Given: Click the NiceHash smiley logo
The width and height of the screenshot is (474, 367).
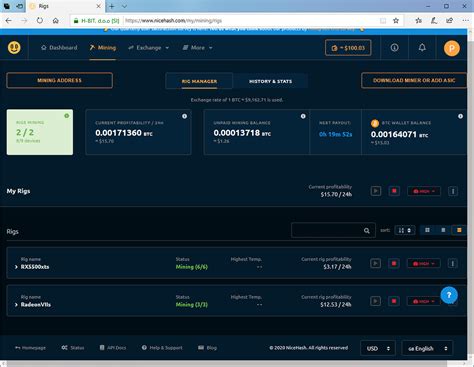Looking at the screenshot, I should [14, 48].
